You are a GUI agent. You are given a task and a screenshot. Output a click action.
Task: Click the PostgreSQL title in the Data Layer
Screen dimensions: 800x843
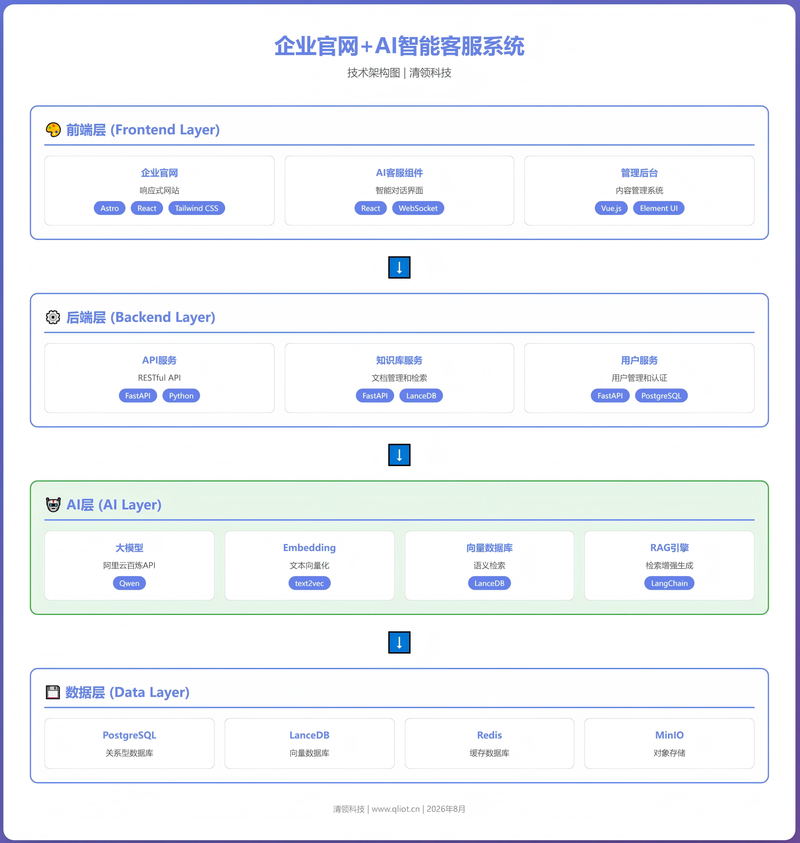[130, 735]
